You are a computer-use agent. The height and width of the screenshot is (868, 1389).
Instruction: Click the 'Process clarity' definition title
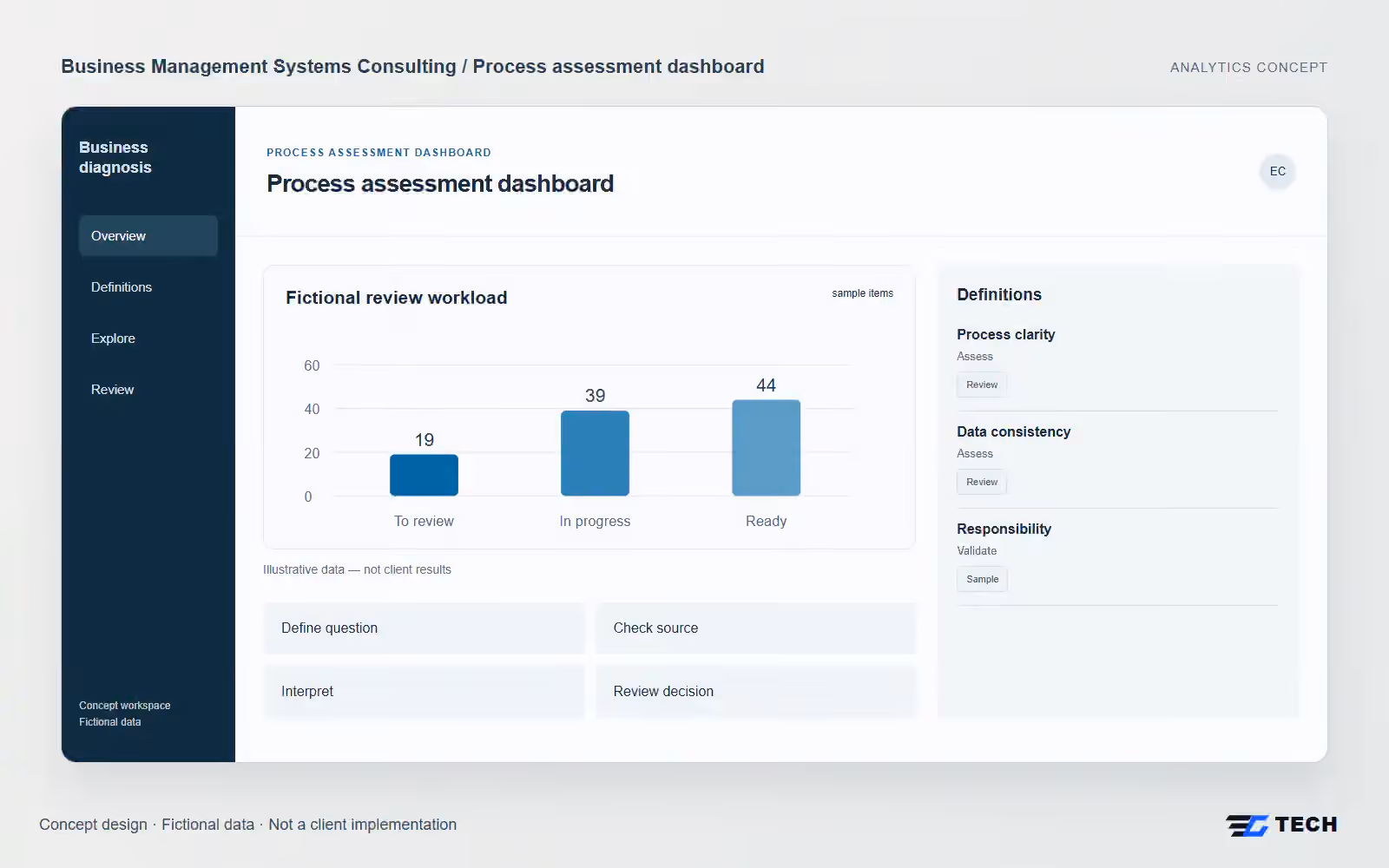point(1005,334)
